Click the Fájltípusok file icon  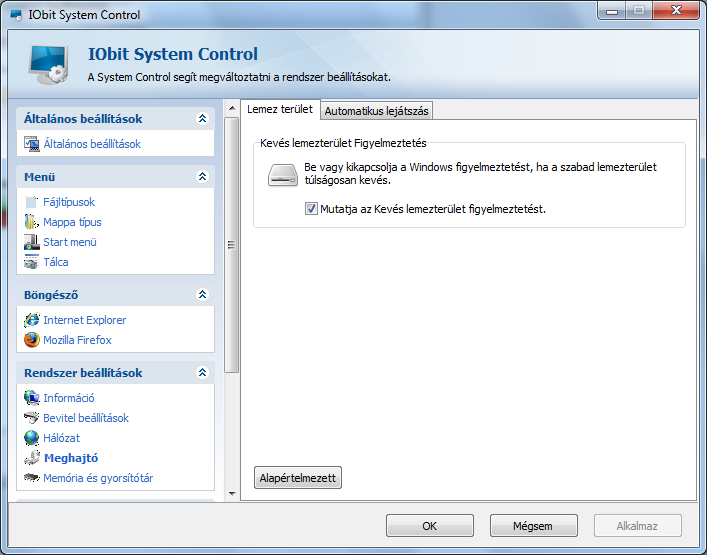32,202
